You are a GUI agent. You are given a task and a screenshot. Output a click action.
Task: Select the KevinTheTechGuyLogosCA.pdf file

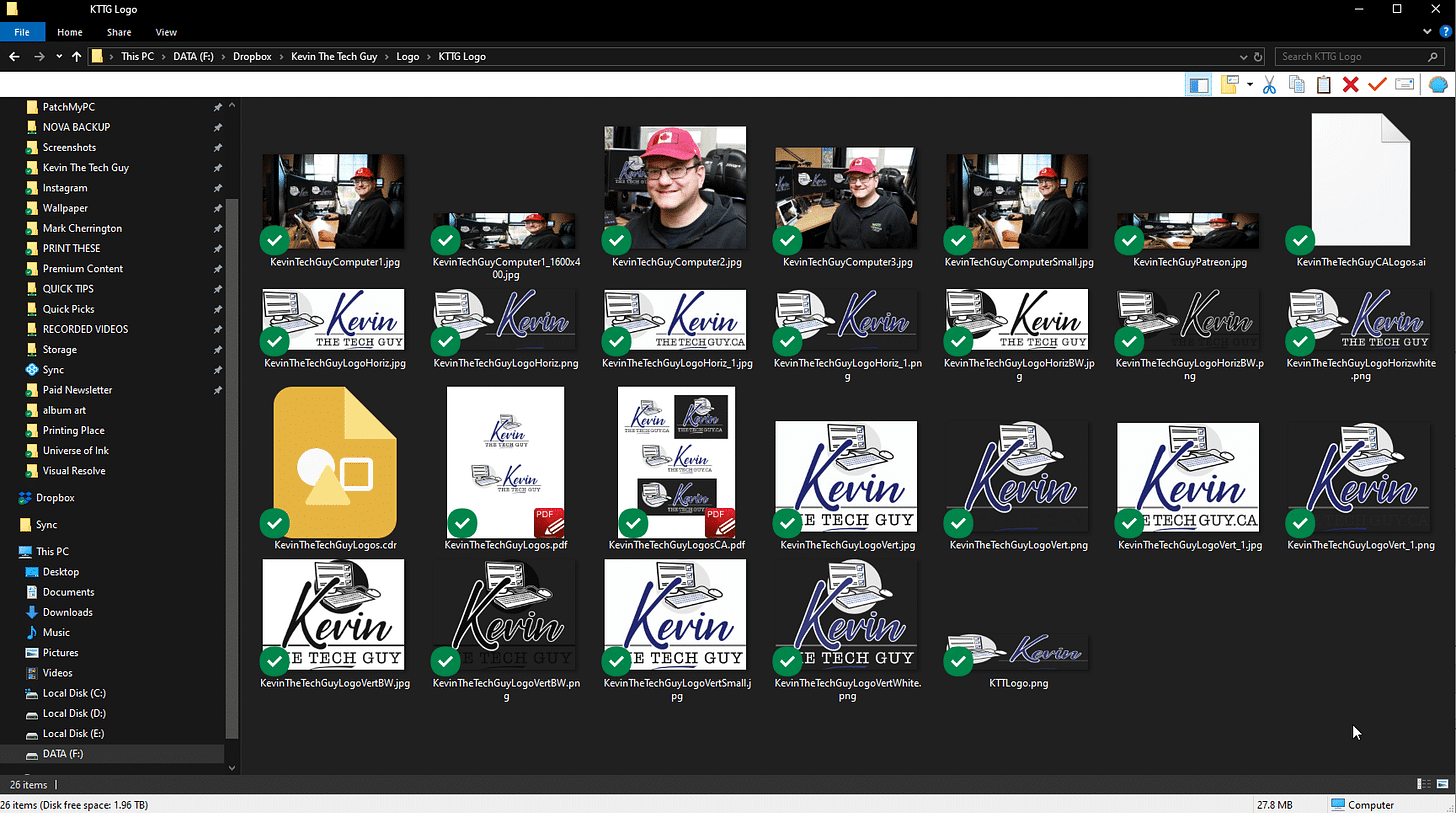tap(676, 462)
